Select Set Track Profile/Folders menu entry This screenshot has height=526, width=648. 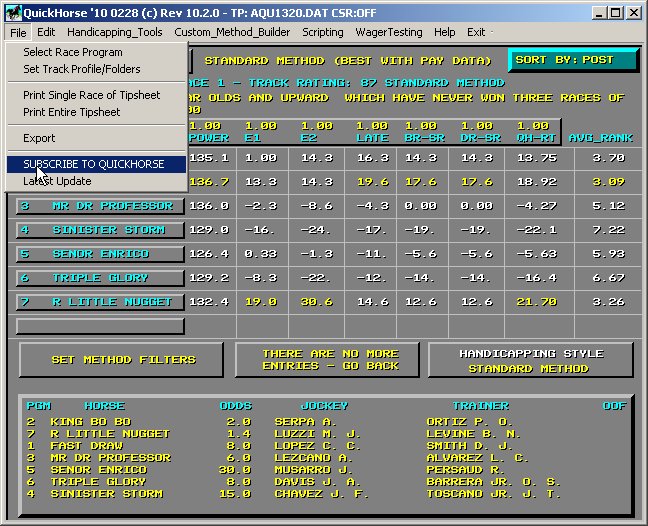point(82,69)
